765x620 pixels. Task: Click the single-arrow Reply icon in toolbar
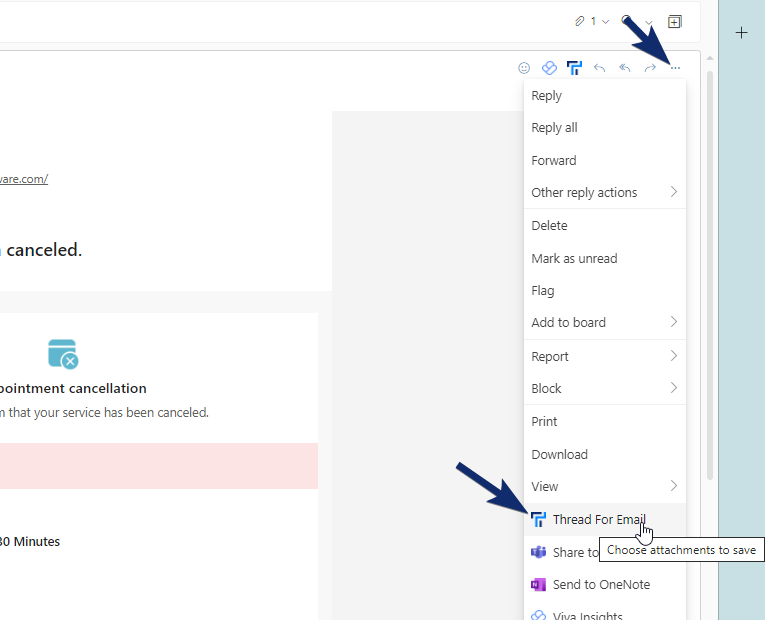click(x=600, y=68)
